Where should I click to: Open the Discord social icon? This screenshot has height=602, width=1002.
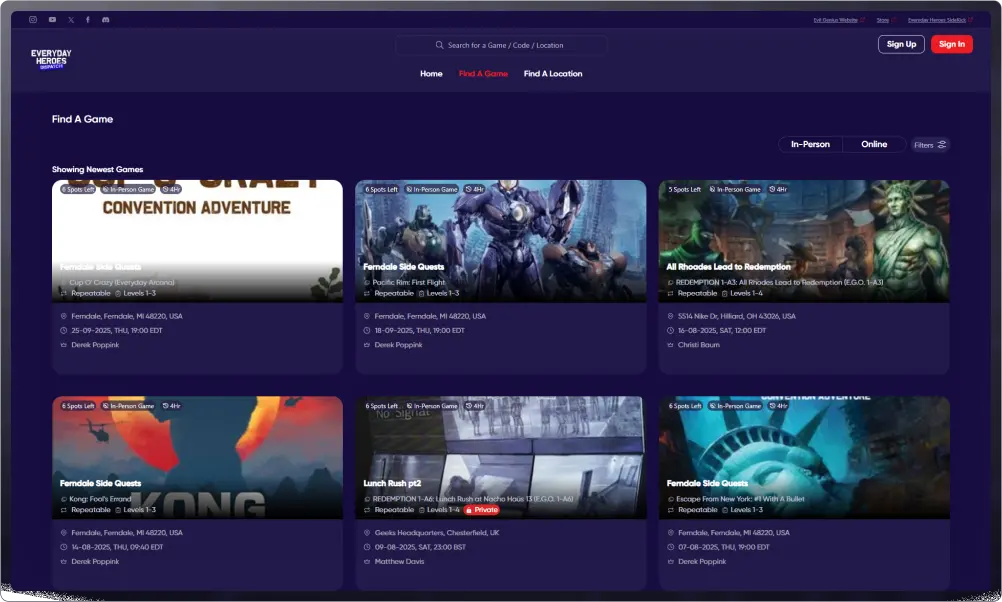point(105,20)
